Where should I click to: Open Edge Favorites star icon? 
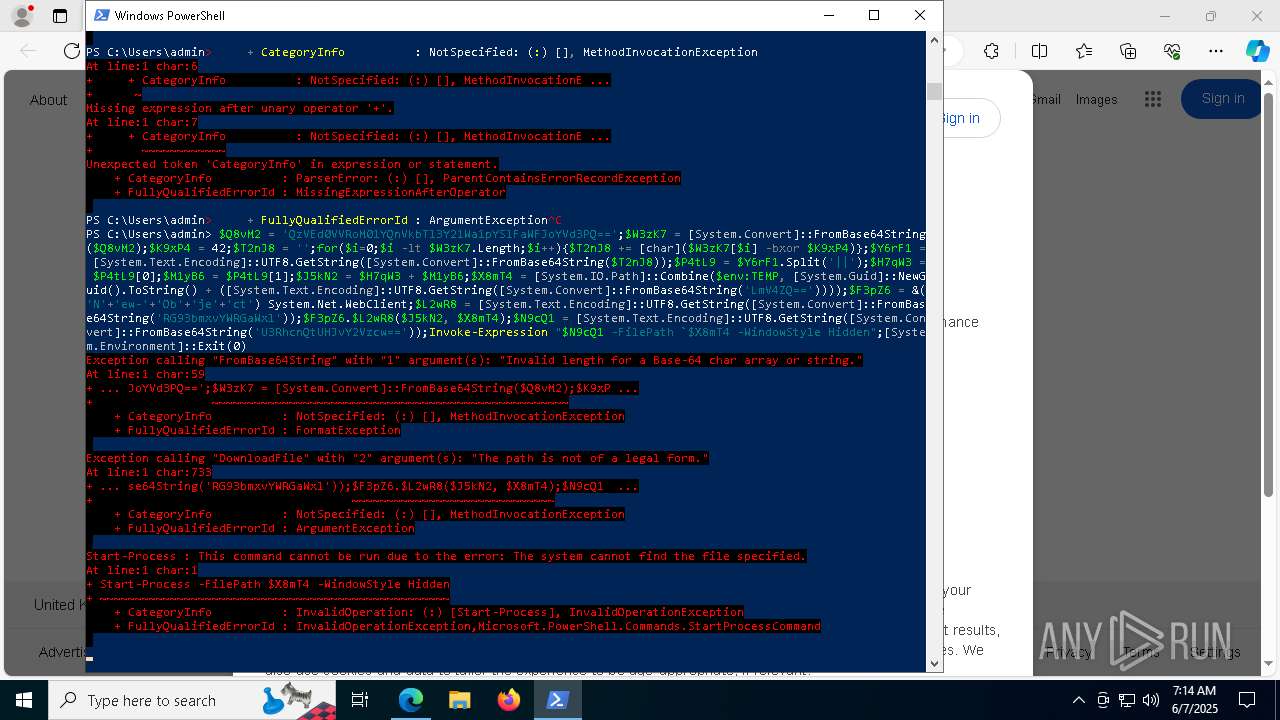point(1084,51)
